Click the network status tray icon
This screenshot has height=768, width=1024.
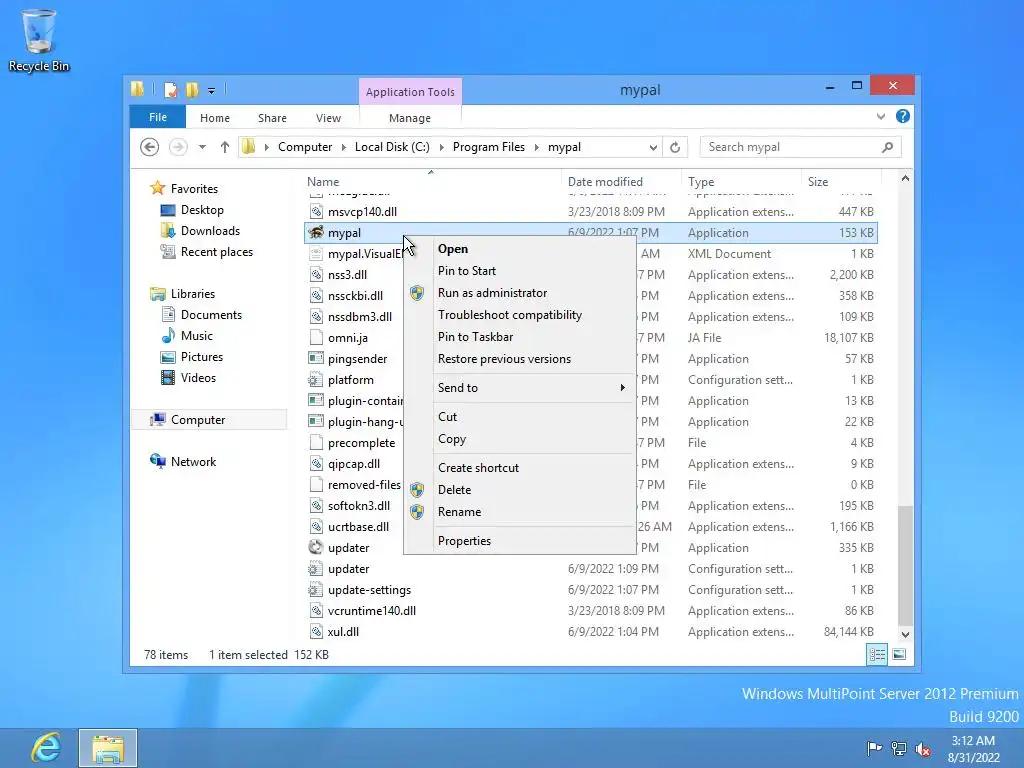(899, 748)
